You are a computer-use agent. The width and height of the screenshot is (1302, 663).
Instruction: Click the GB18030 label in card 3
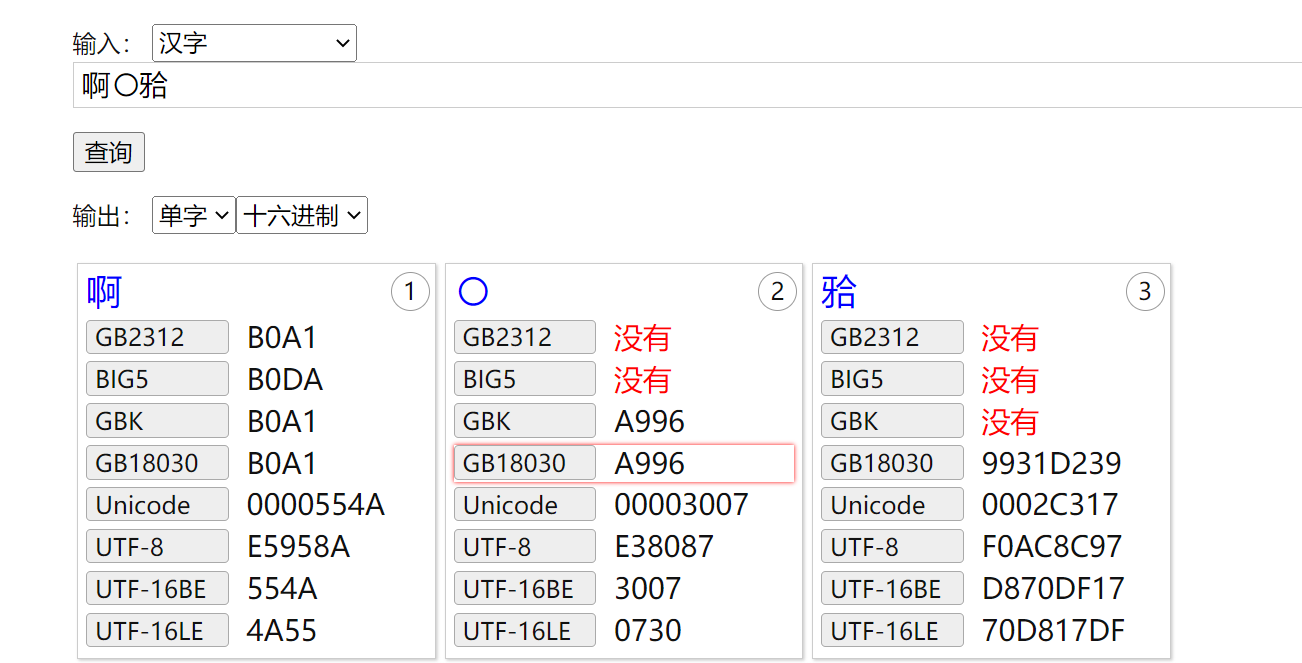892,463
